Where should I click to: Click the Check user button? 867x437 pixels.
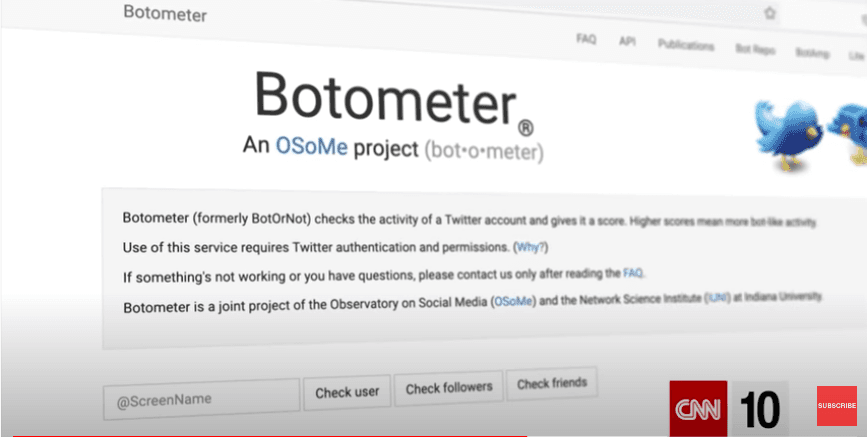[x=347, y=392]
